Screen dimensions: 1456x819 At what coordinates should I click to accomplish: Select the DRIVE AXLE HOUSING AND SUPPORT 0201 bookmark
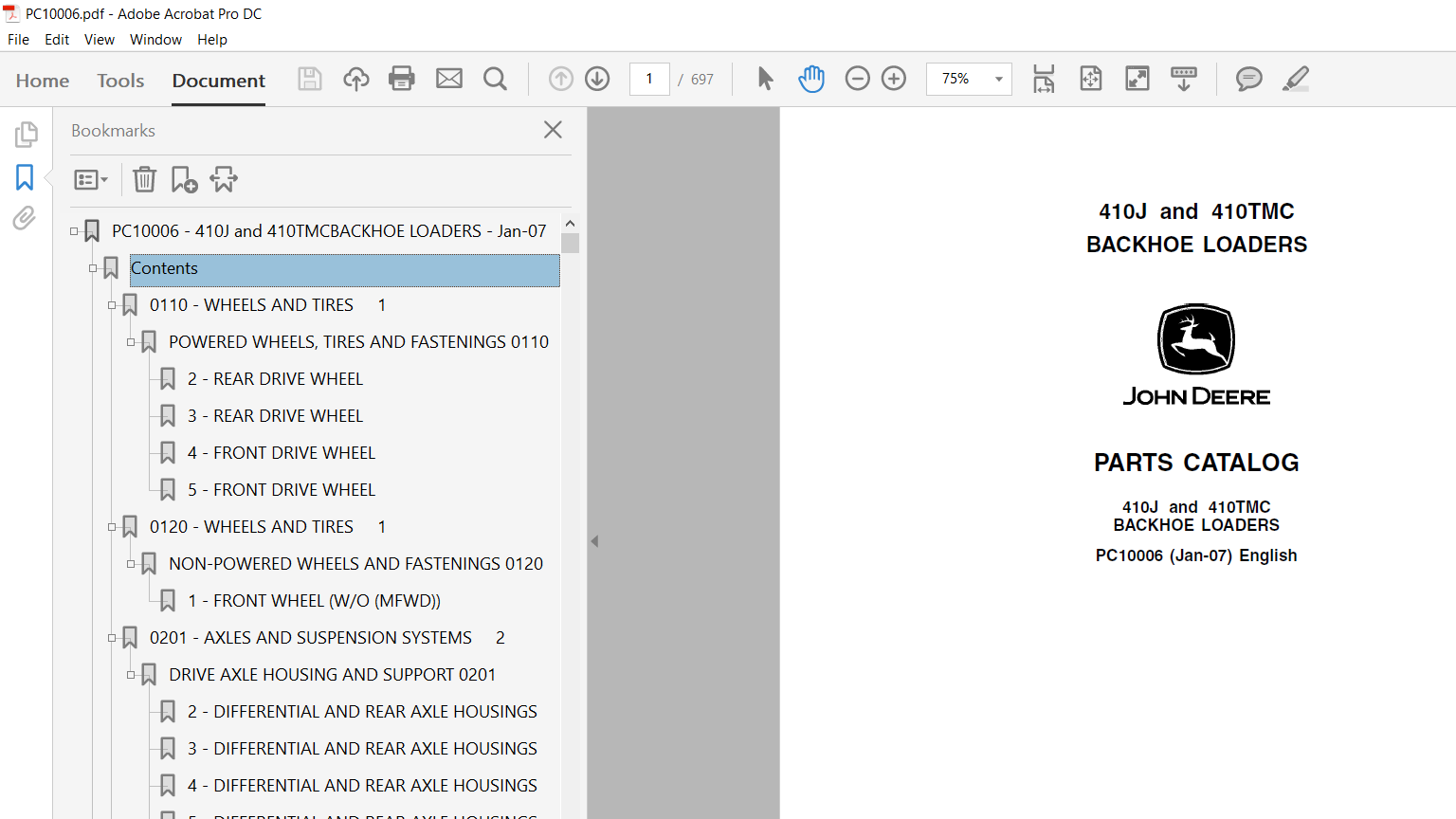click(332, 675)
